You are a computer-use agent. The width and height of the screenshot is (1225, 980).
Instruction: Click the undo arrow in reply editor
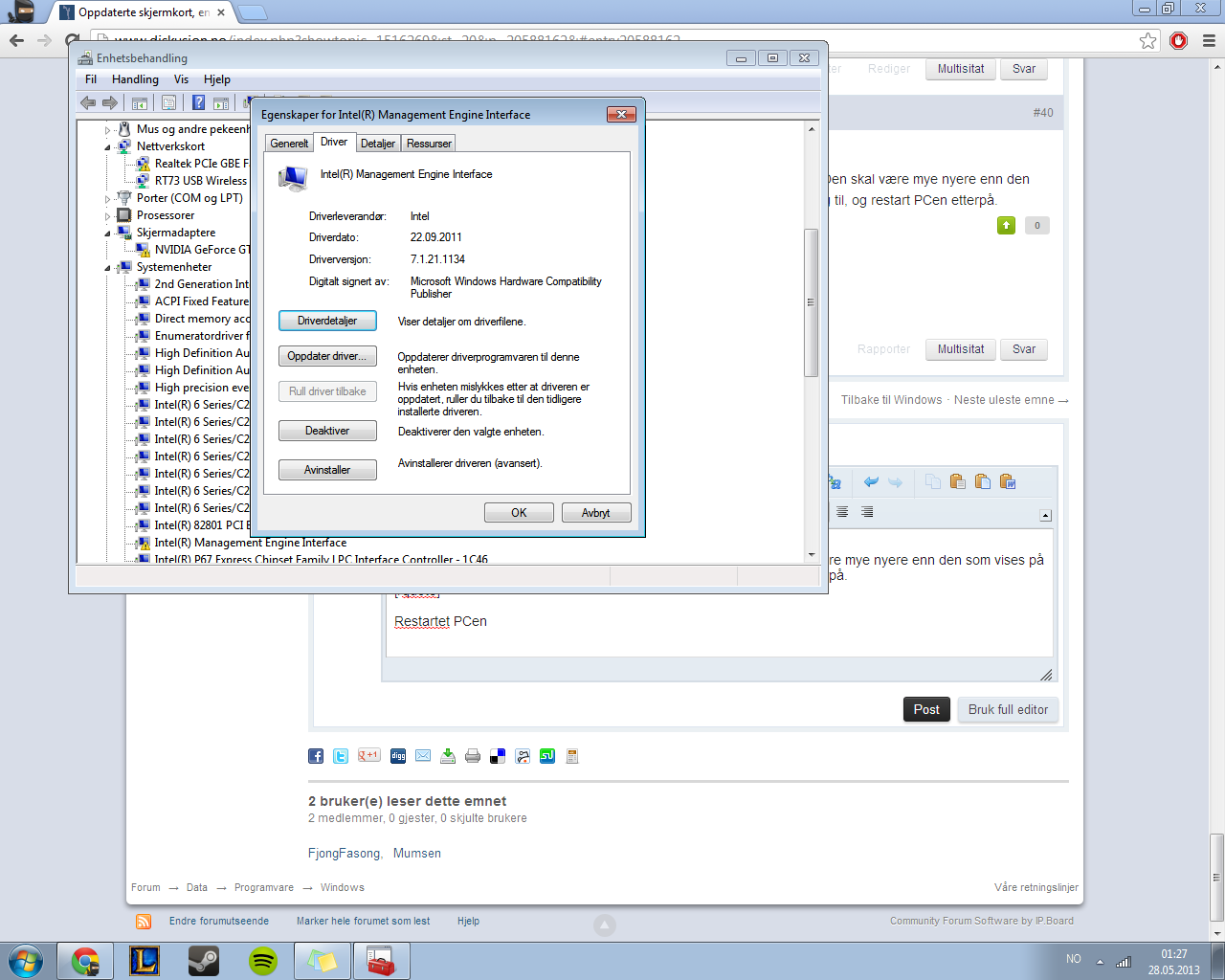pos(871,482)
